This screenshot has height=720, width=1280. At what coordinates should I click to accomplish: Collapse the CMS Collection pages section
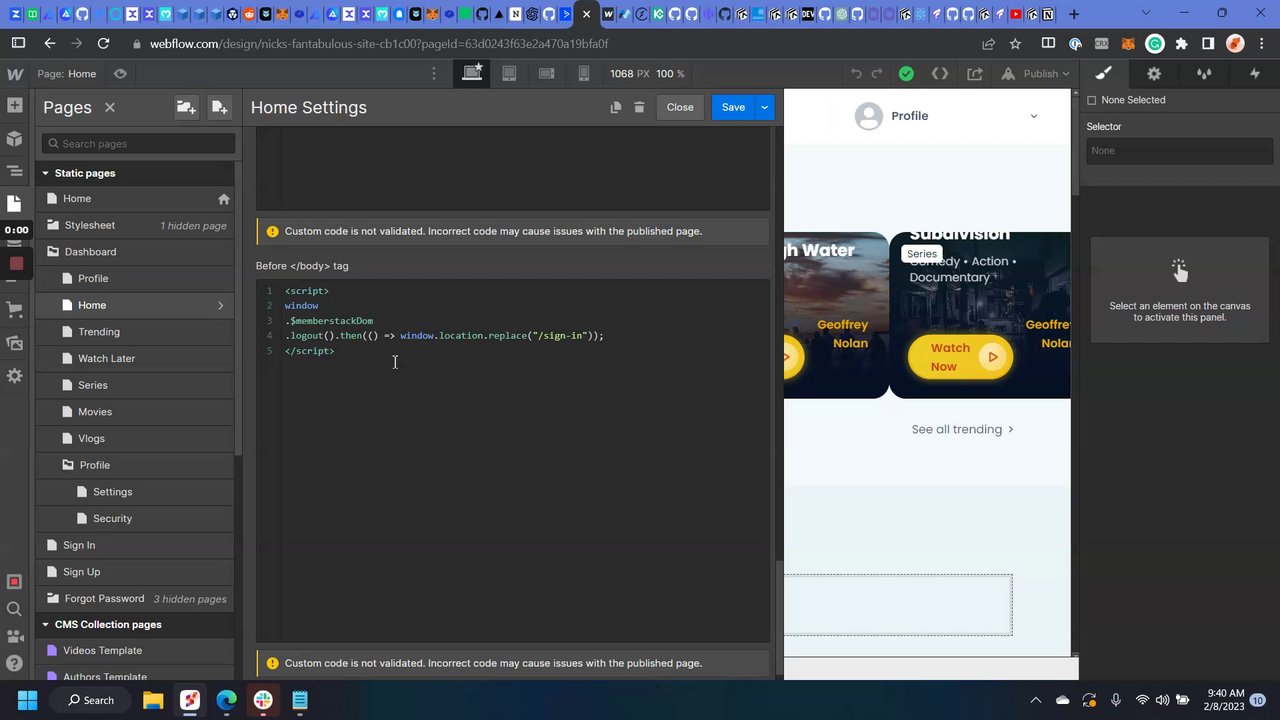[45, 624]
